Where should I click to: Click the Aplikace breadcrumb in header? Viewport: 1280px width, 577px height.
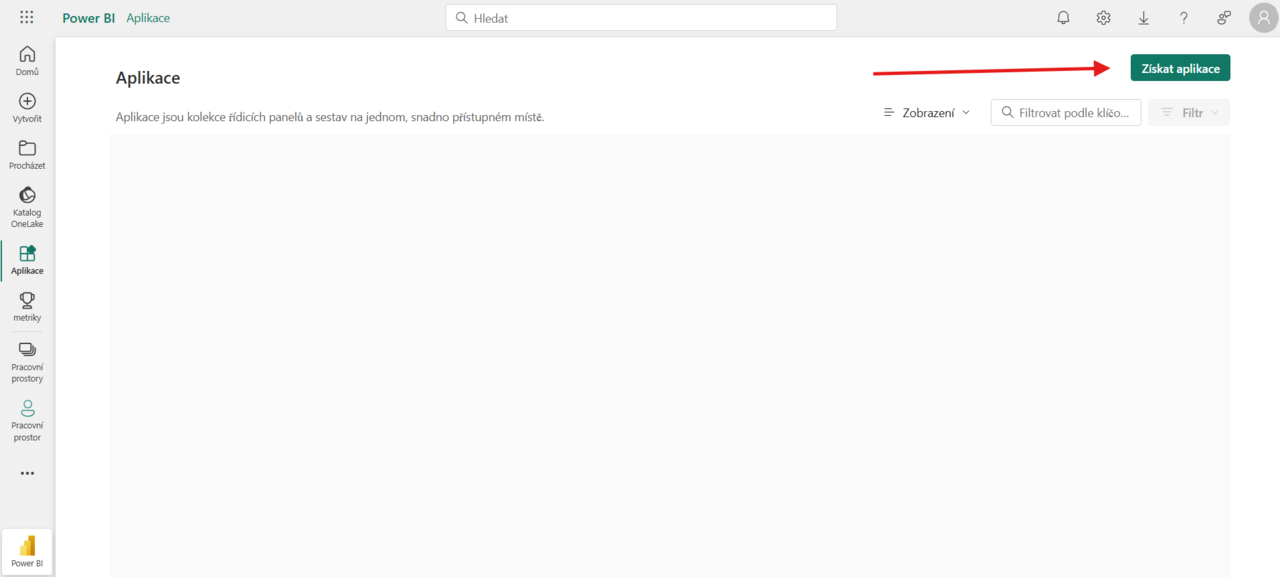pos(148,18)
